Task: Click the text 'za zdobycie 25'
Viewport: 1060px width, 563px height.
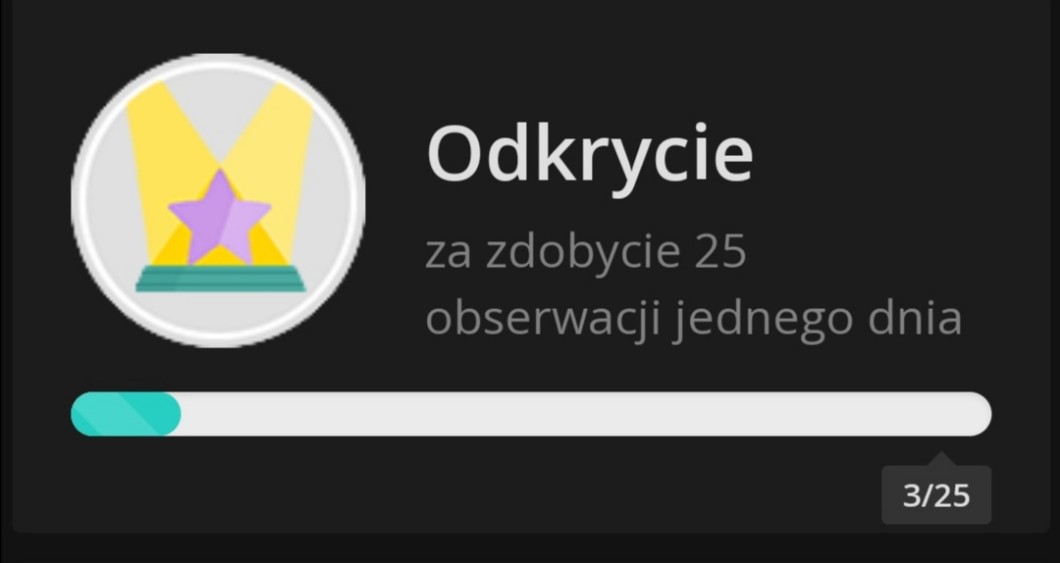Action: point(585,253)
